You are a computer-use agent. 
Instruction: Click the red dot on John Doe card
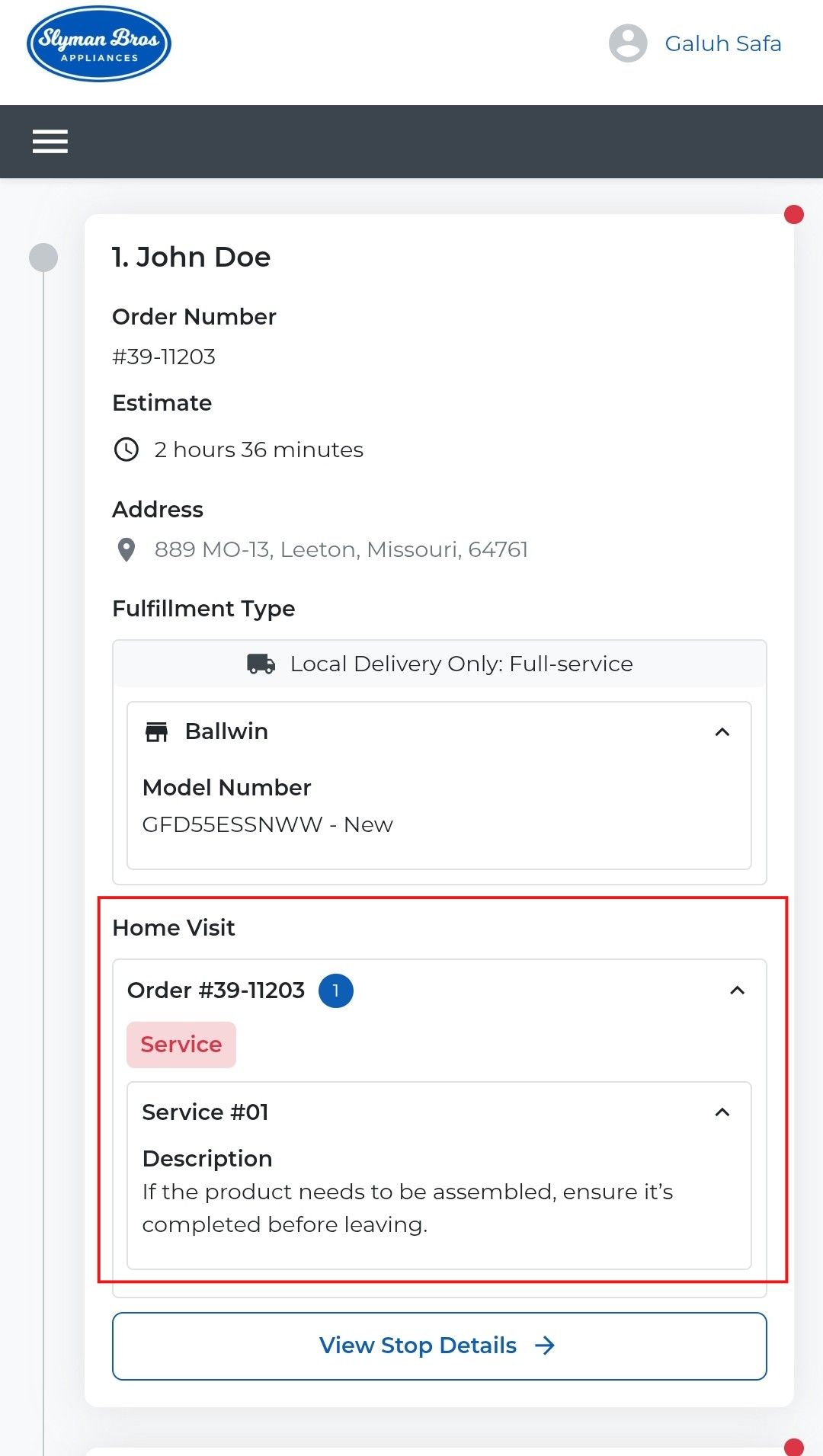[794, 215]
